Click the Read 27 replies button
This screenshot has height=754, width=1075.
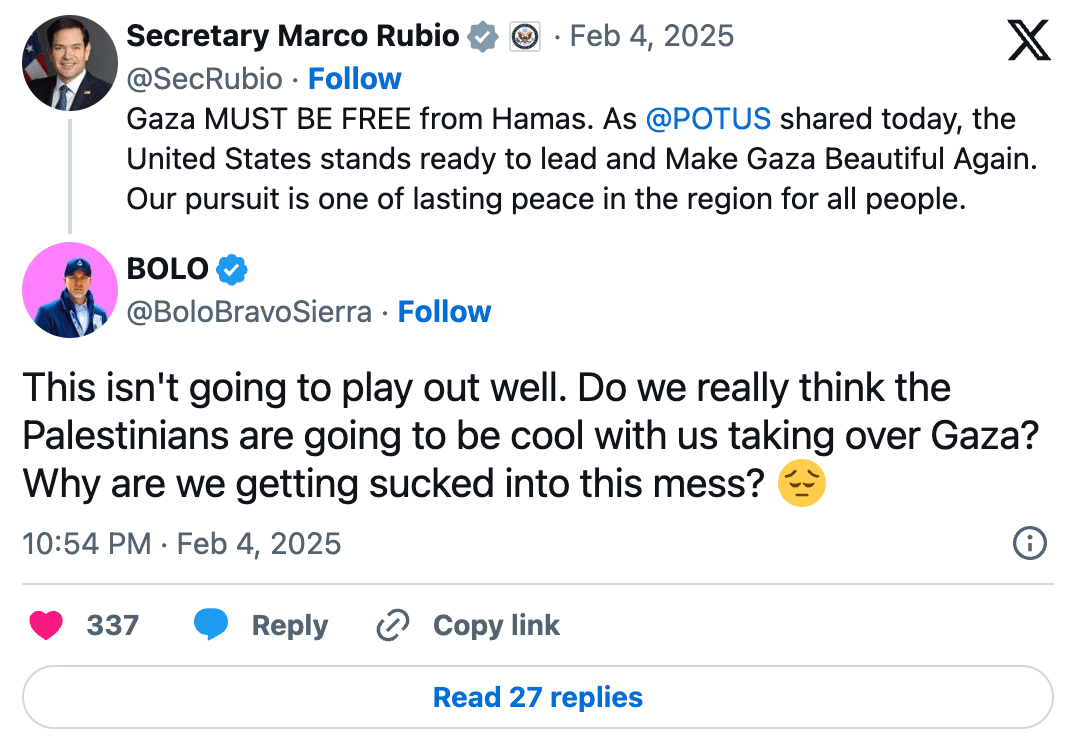[x=538, y=697]
